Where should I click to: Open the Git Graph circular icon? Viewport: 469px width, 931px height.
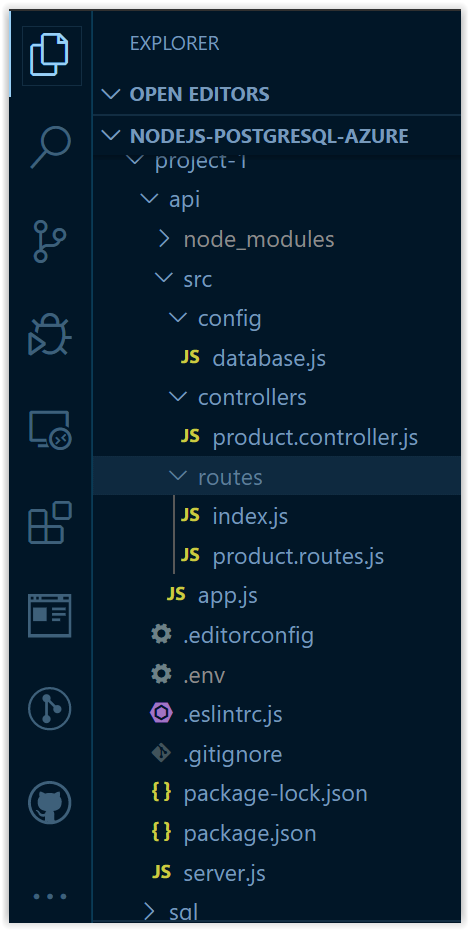point(50,709)
